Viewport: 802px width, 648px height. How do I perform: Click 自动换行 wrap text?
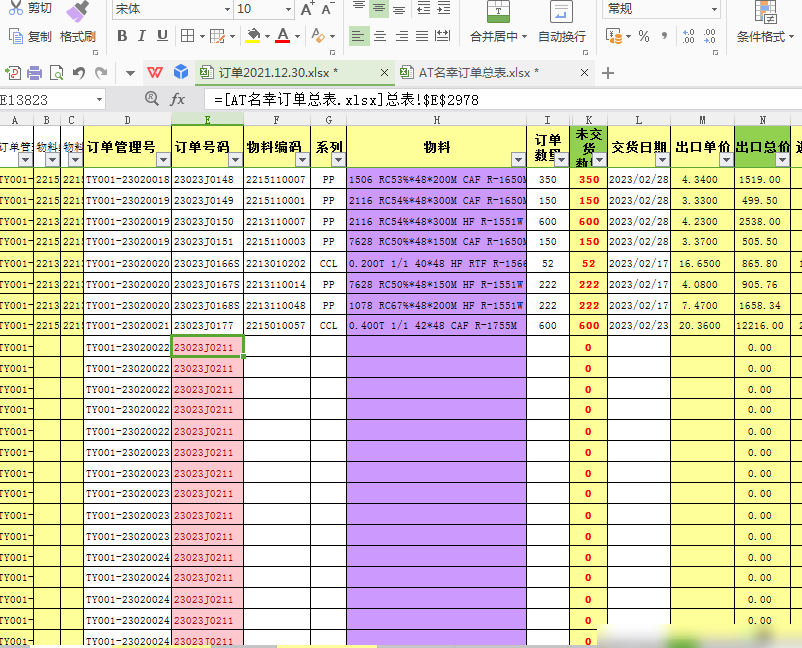pos(562,22)
